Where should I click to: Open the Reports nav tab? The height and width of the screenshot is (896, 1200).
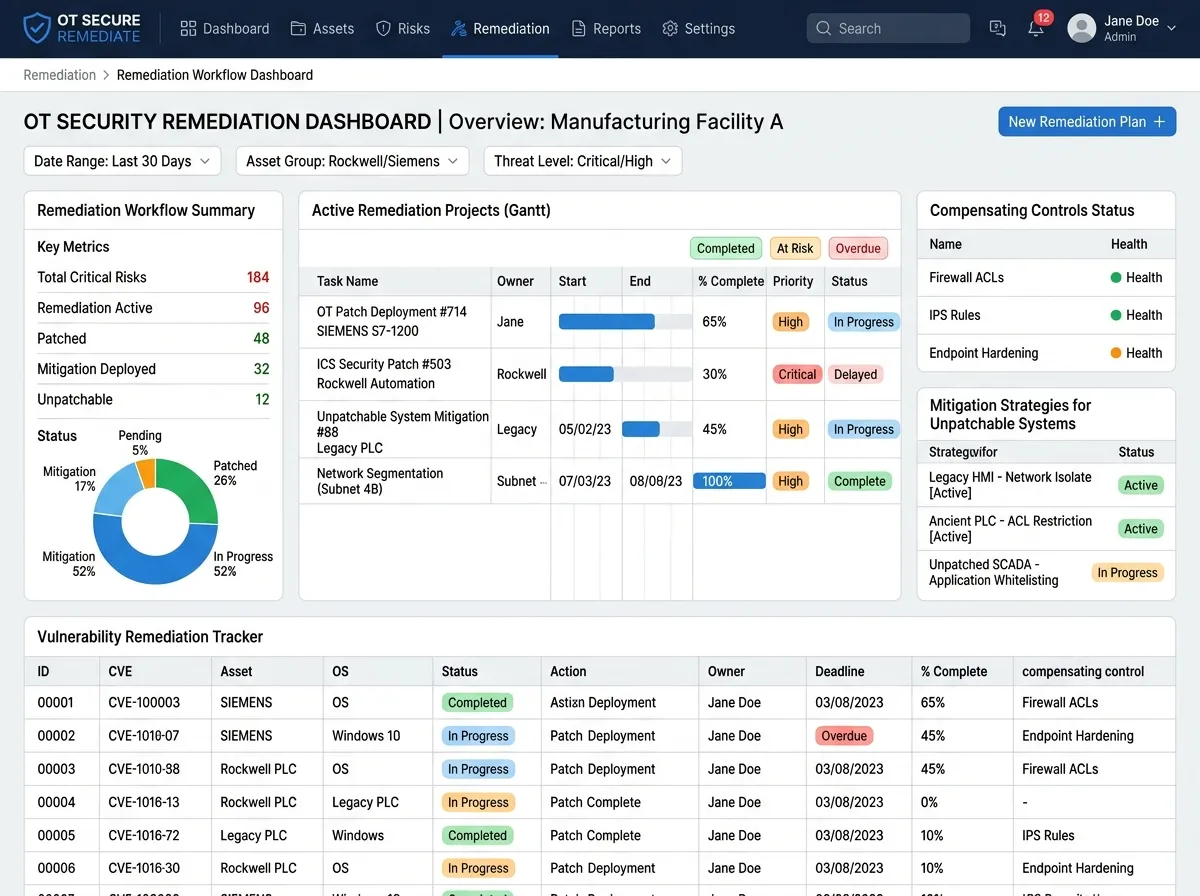coord(606,29)
